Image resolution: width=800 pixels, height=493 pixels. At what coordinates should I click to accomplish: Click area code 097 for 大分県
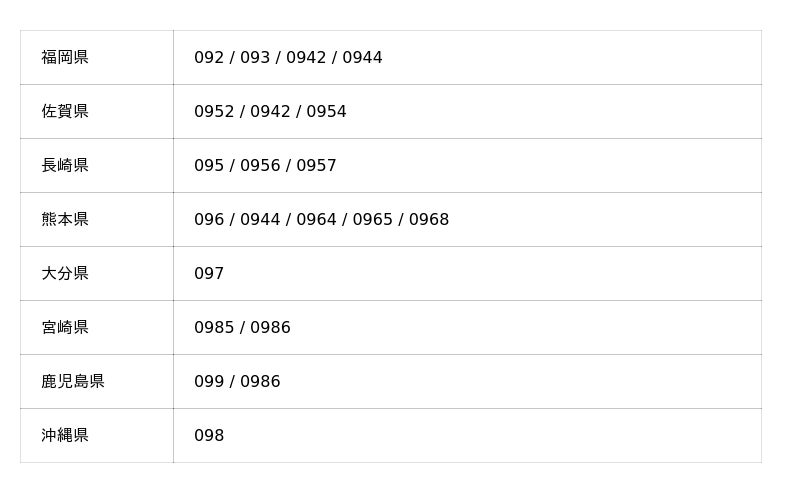click(209, 274)
